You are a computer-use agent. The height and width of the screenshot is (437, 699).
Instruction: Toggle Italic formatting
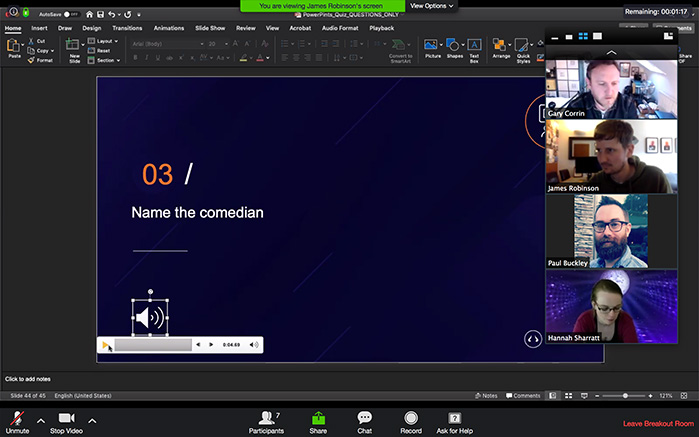(x=147, y=58)
